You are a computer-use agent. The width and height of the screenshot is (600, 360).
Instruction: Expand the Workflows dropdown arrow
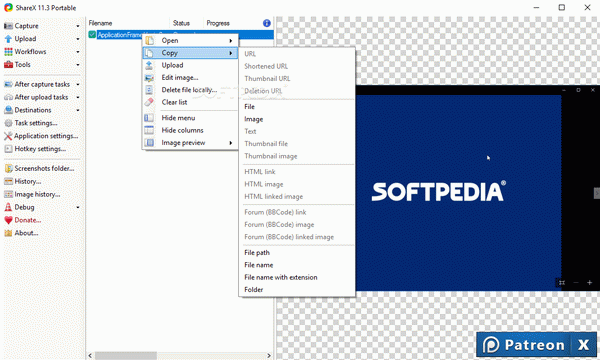coord(78,52)
